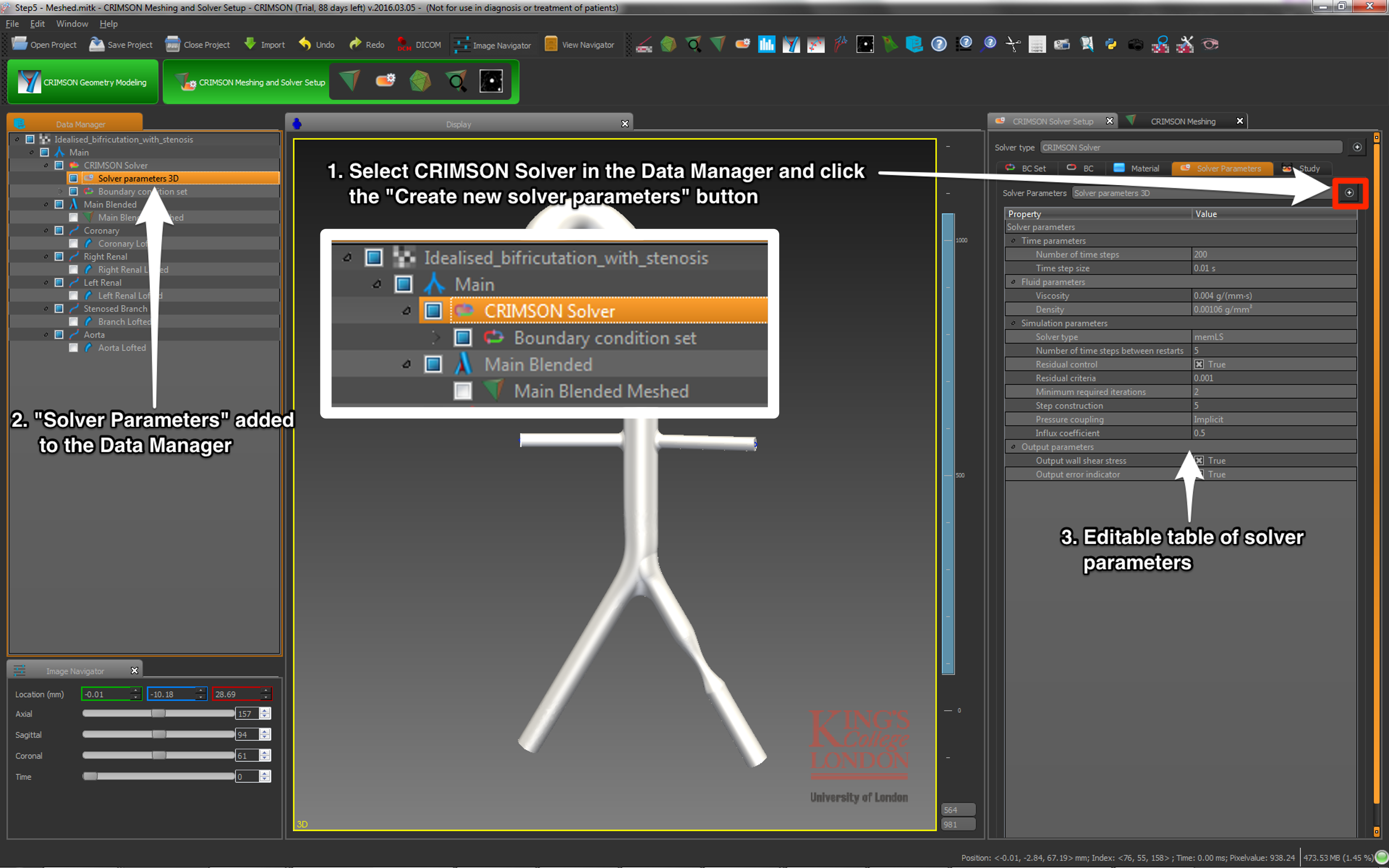Toggle Residual control True checkbox
1389x868 pixels.
coord(1199,365)
